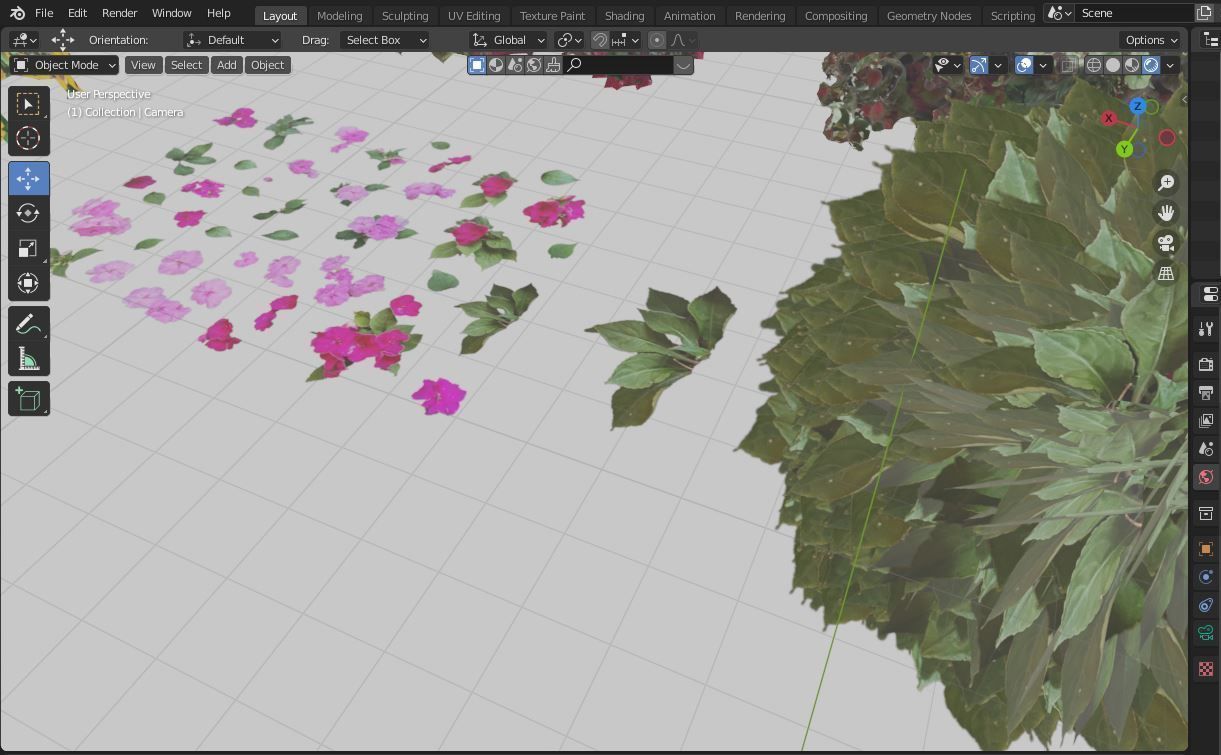Click the pan view hand icon
Image resolution: width=1221 pixels, height=755 pixels.
click(1166, 212)
